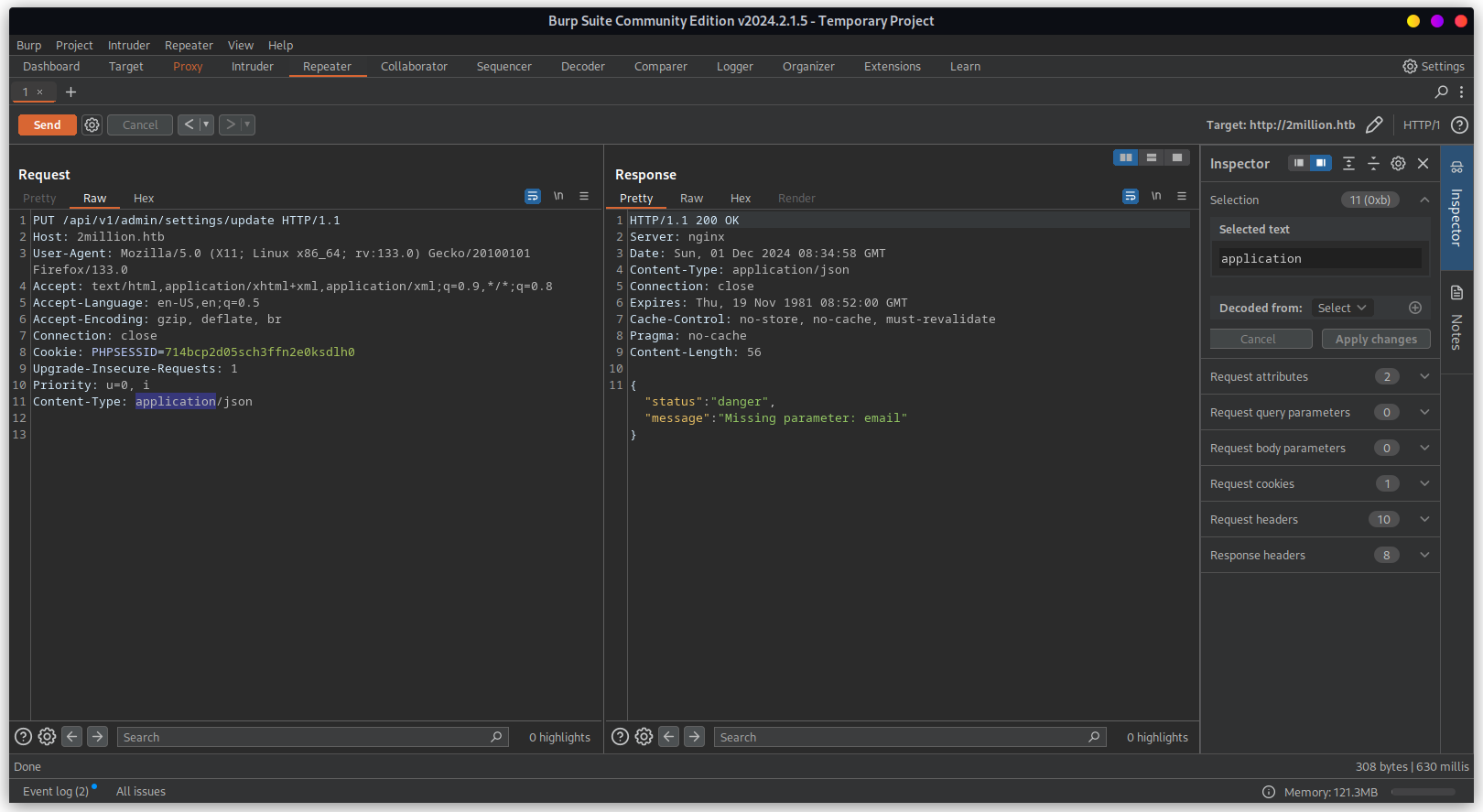Open the Project menu

point(74,46)
